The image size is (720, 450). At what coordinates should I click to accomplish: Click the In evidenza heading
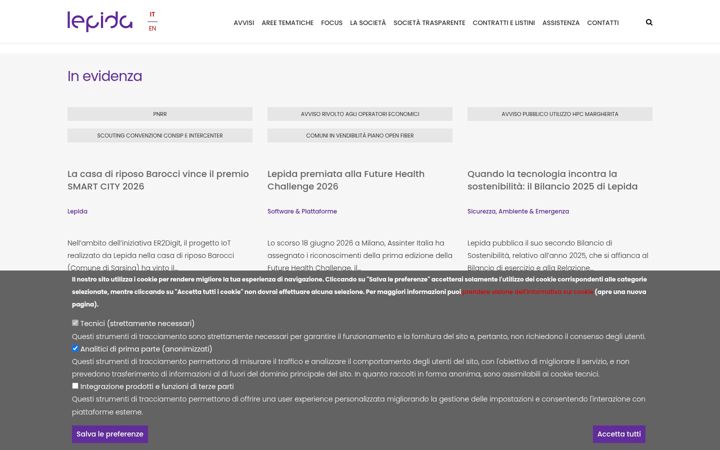pyautogui.click(x=105, y=76)
